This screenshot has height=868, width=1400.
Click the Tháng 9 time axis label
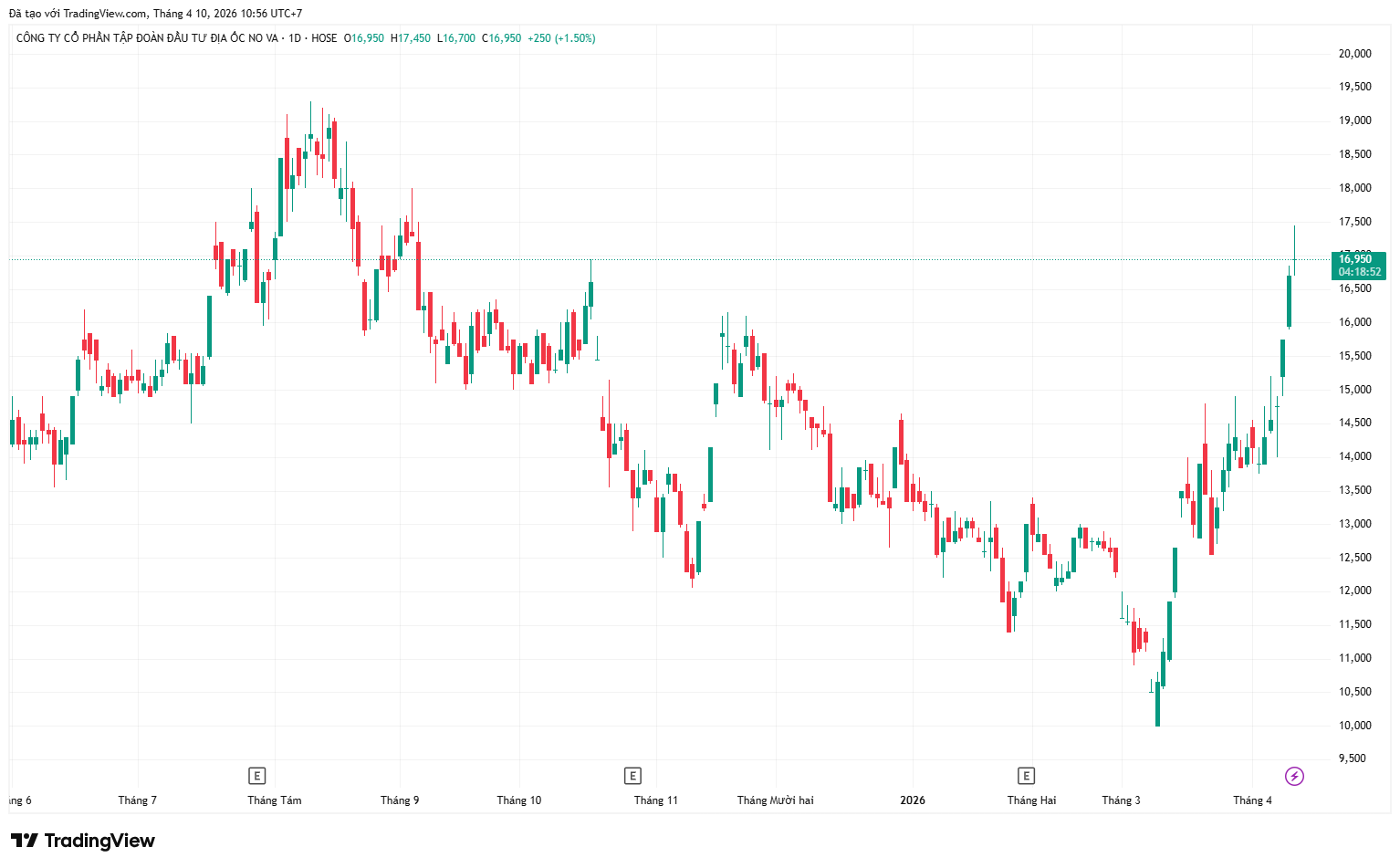(x=400, y=800)
